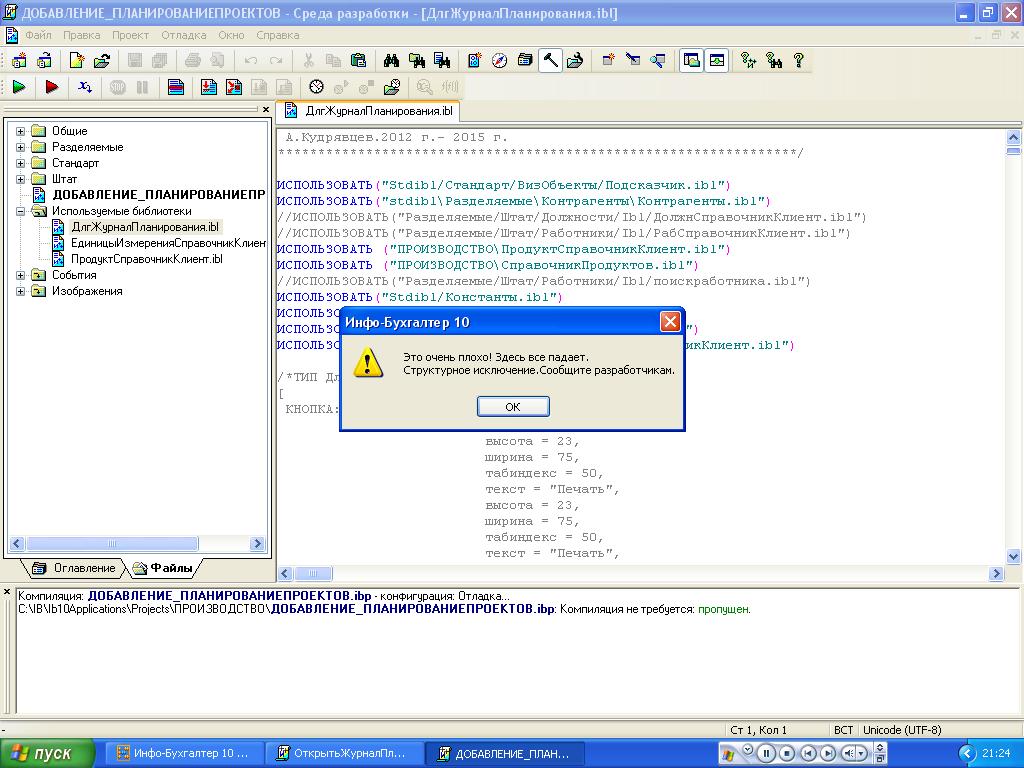Viewport: 1024px width, 768px height.
Task: Expand the Изображения folder
Action: click(21, 291)
